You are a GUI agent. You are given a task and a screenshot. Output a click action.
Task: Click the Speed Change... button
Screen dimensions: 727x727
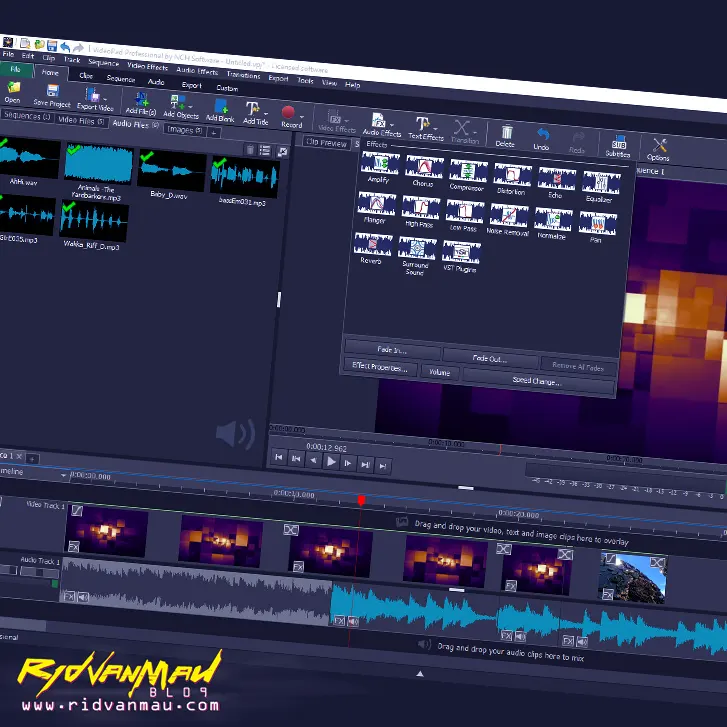pyautogui.click(x=537, y=381)
